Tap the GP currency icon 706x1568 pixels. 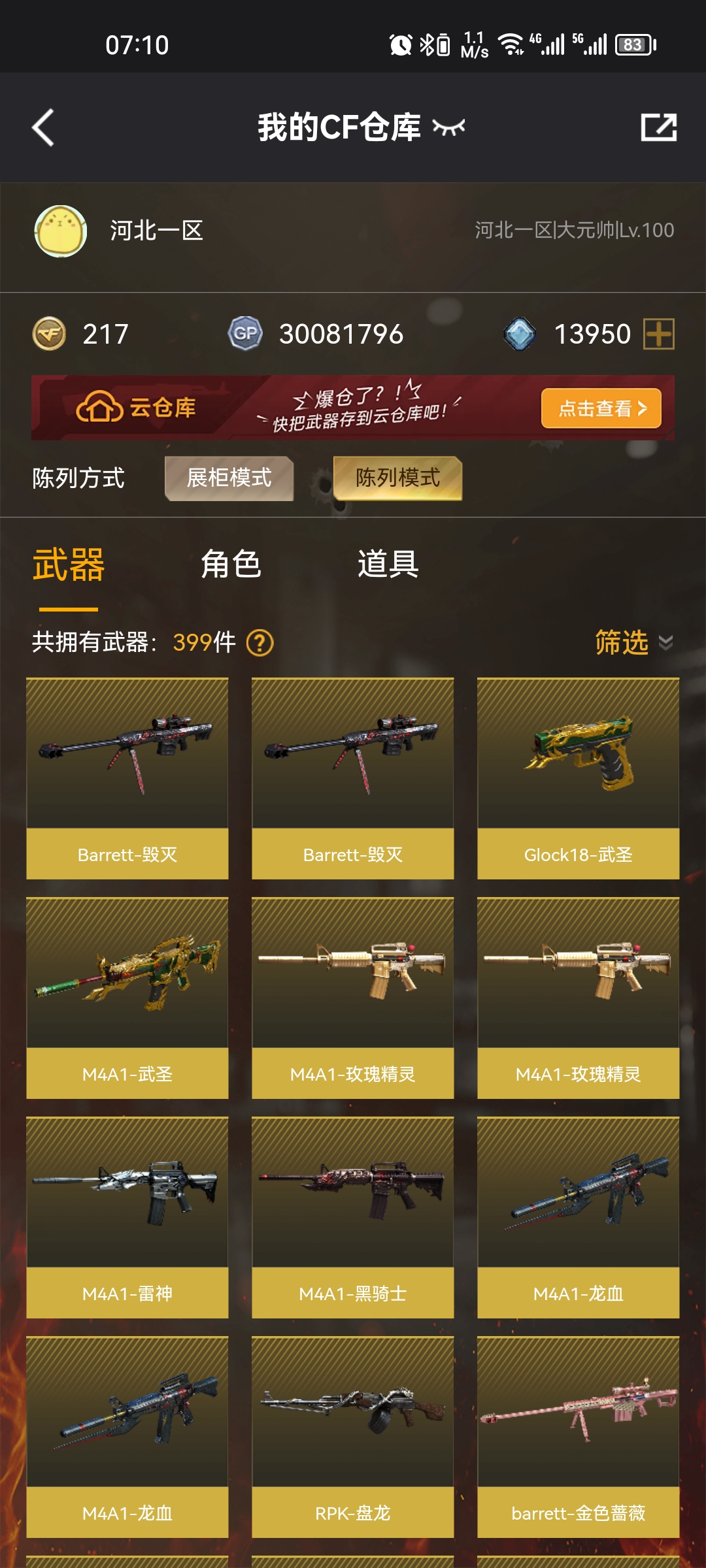pos(245,334)
